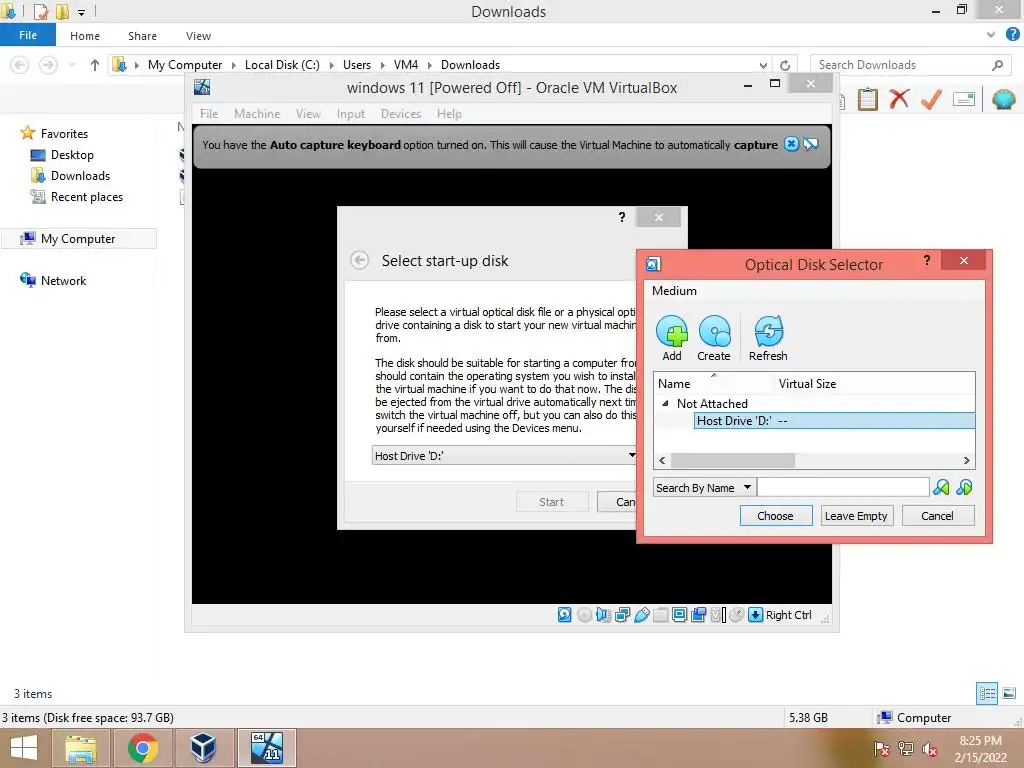The width and height of the screenshot is (1024, 768).
Task: Click the medium list horizontal scrollbar thumb
Action: [733, 460]
